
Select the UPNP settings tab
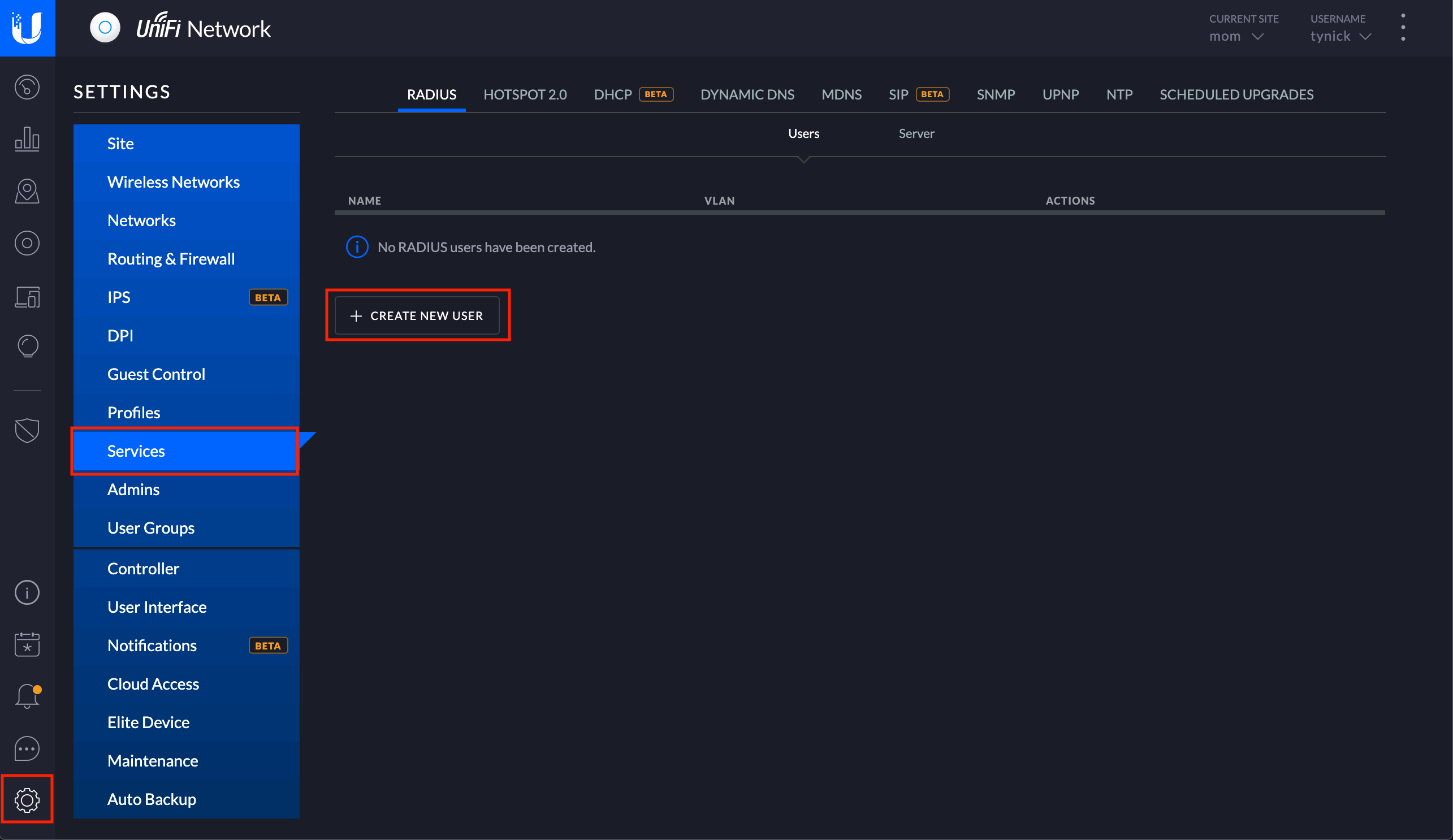(x=1061, y=94)
